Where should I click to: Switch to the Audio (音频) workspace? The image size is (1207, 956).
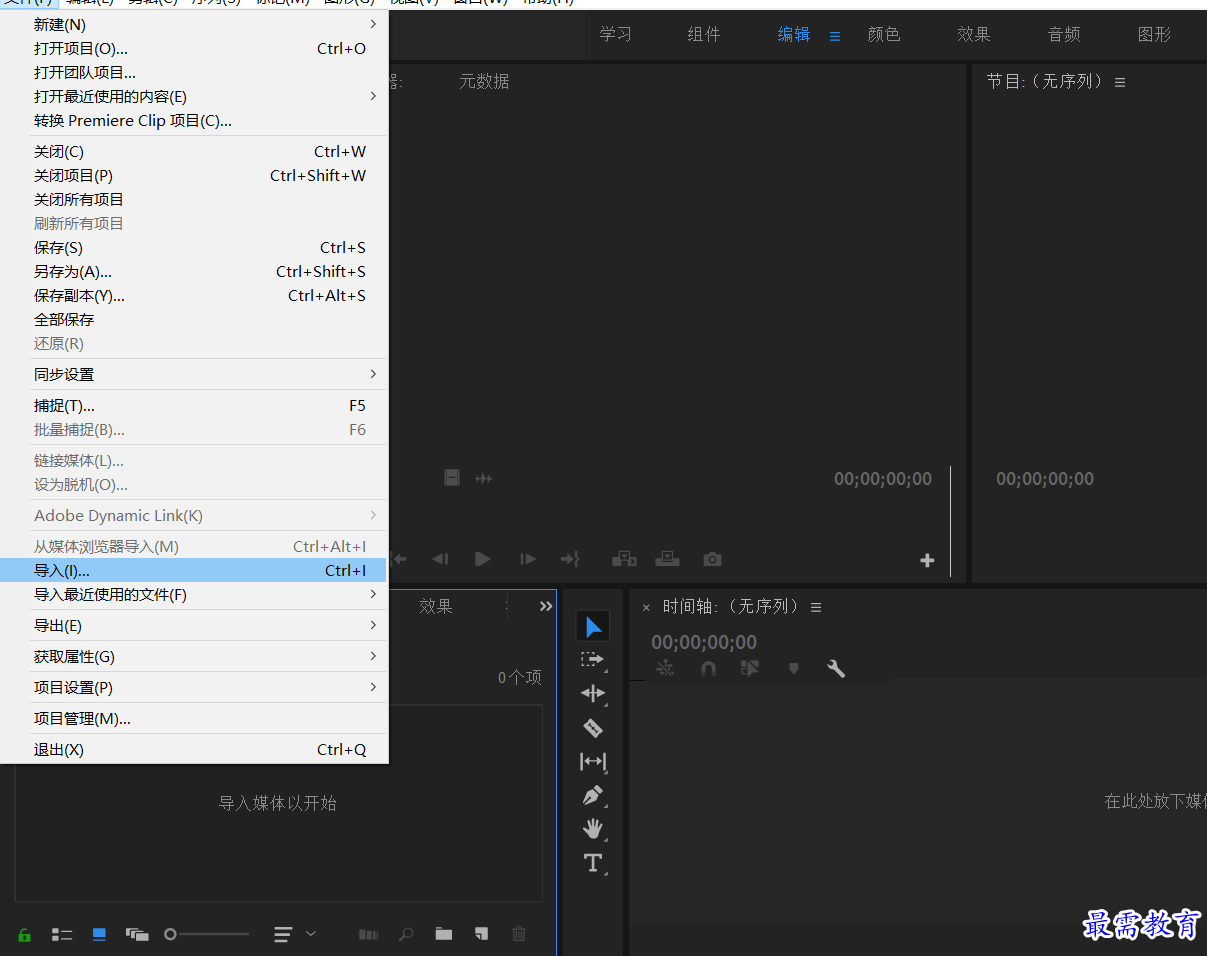(1064, 34)
